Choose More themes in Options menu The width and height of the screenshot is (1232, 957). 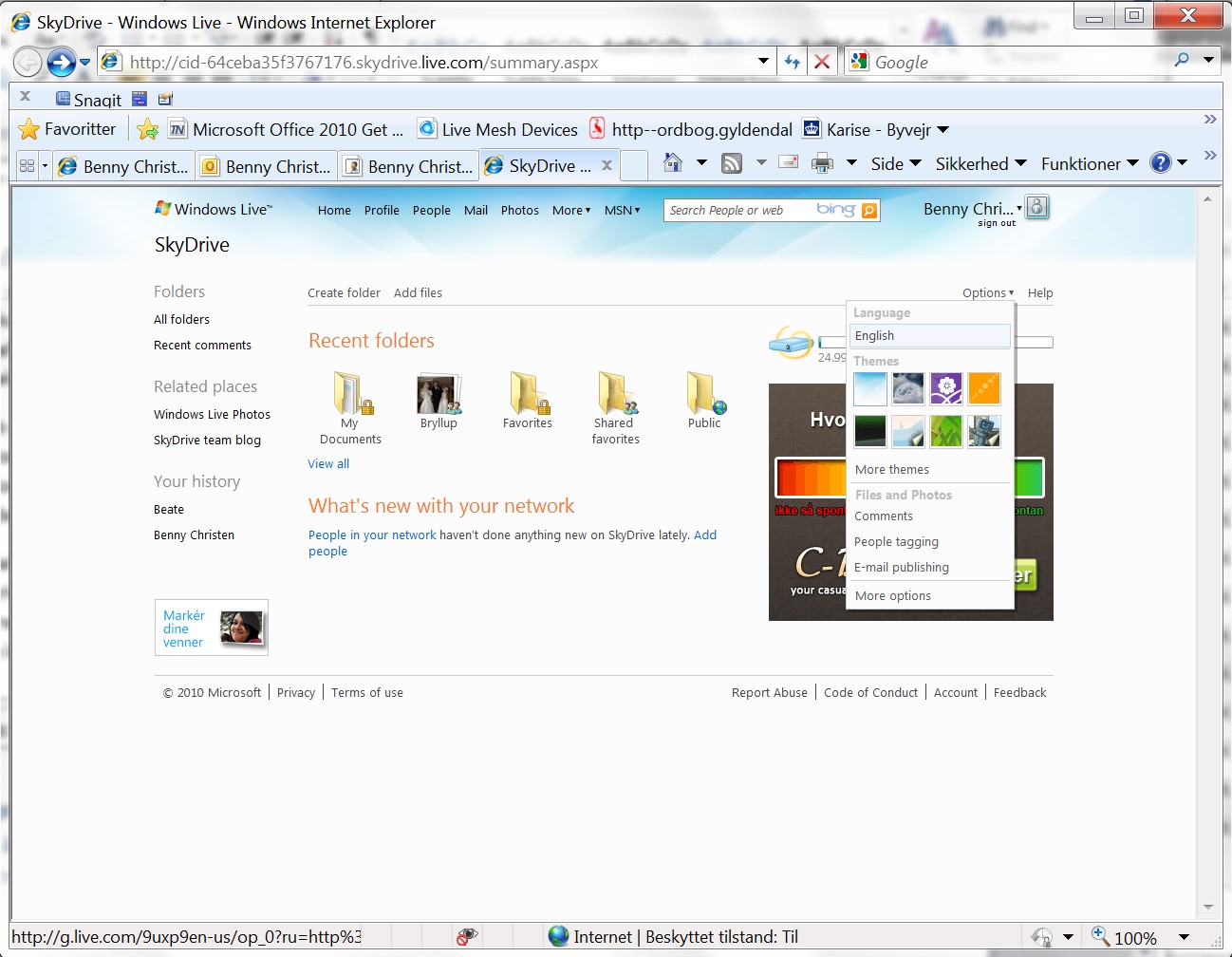(x=892, y=469)
